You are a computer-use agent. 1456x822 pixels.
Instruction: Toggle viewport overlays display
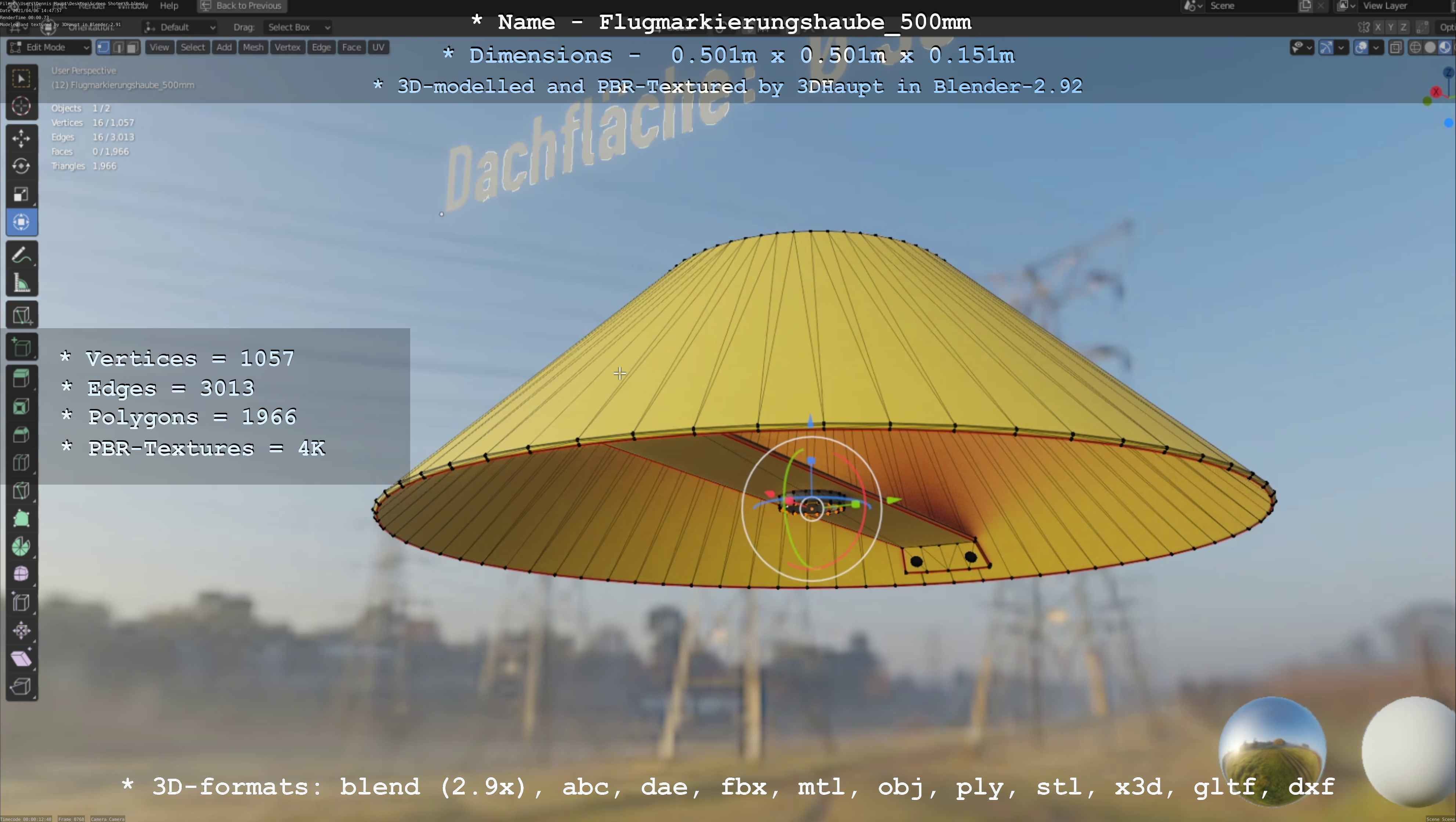[x=1361, y=47]
